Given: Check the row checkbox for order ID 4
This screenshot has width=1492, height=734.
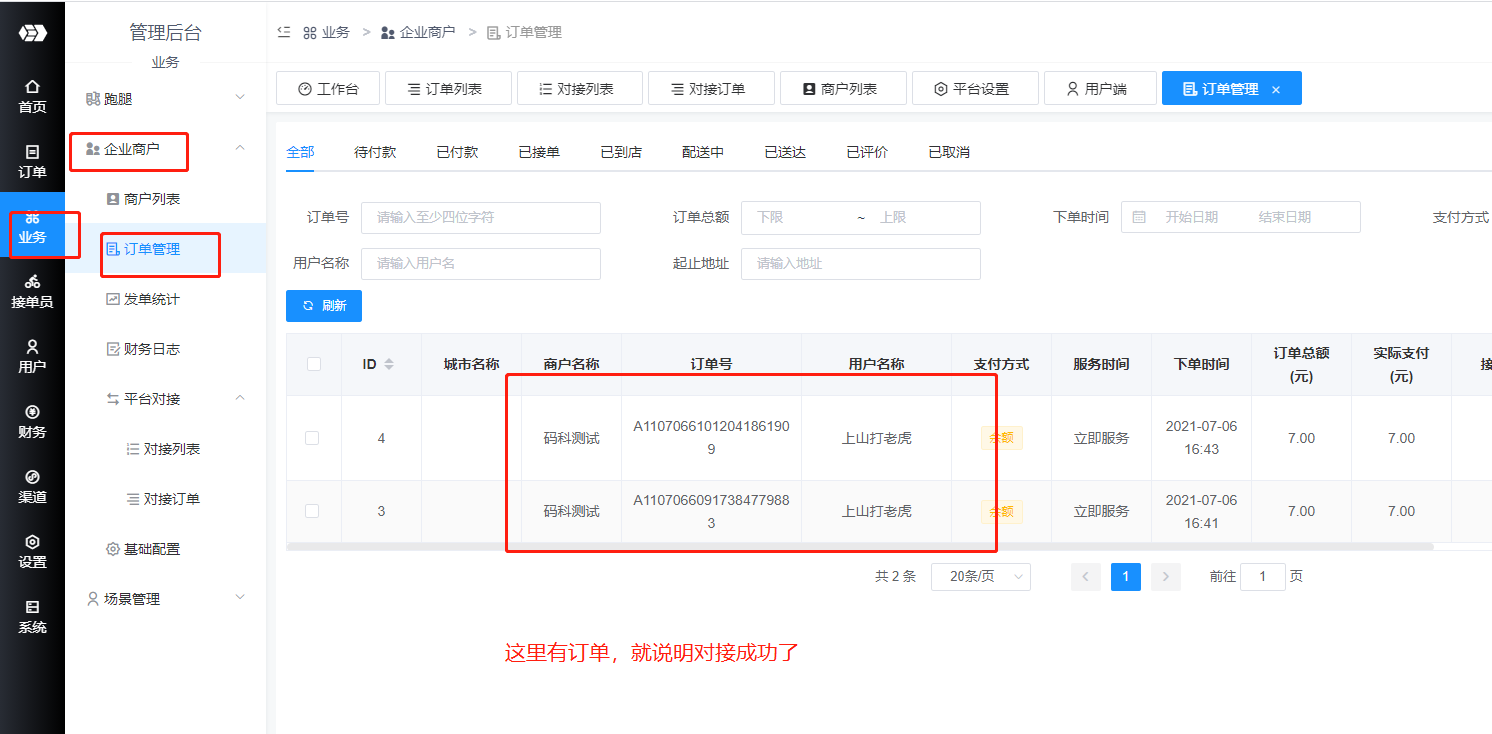Looking at the screenshot, I should pyautogui.click(x=313, y=438).
